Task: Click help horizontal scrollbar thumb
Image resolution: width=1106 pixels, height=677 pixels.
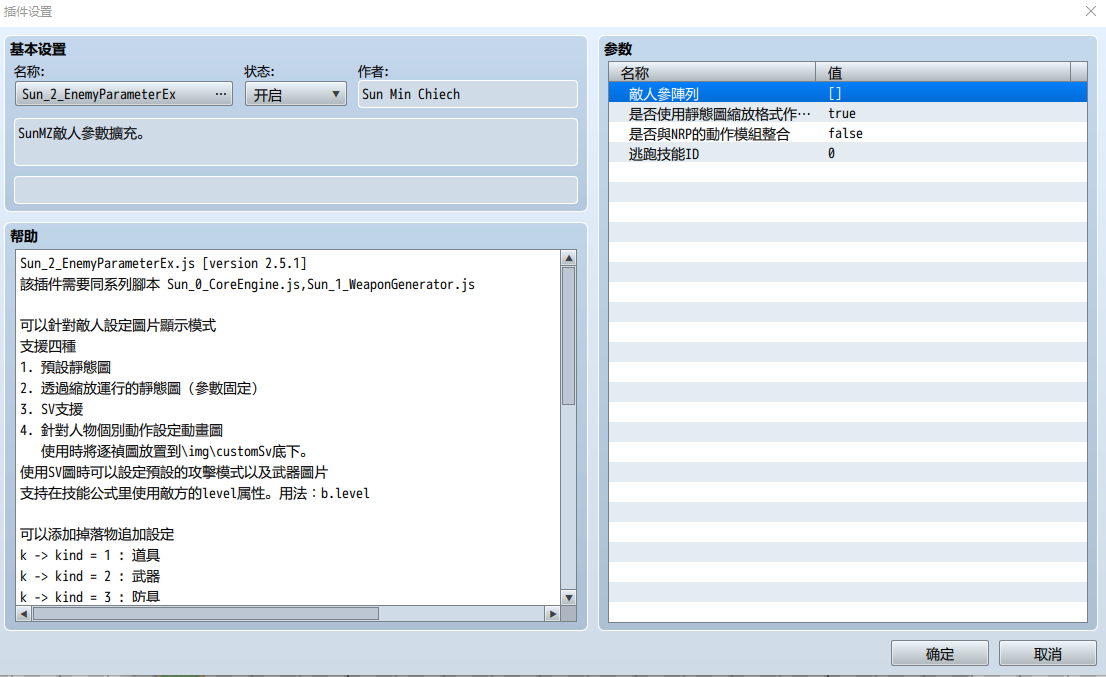Action: point(205,614)
